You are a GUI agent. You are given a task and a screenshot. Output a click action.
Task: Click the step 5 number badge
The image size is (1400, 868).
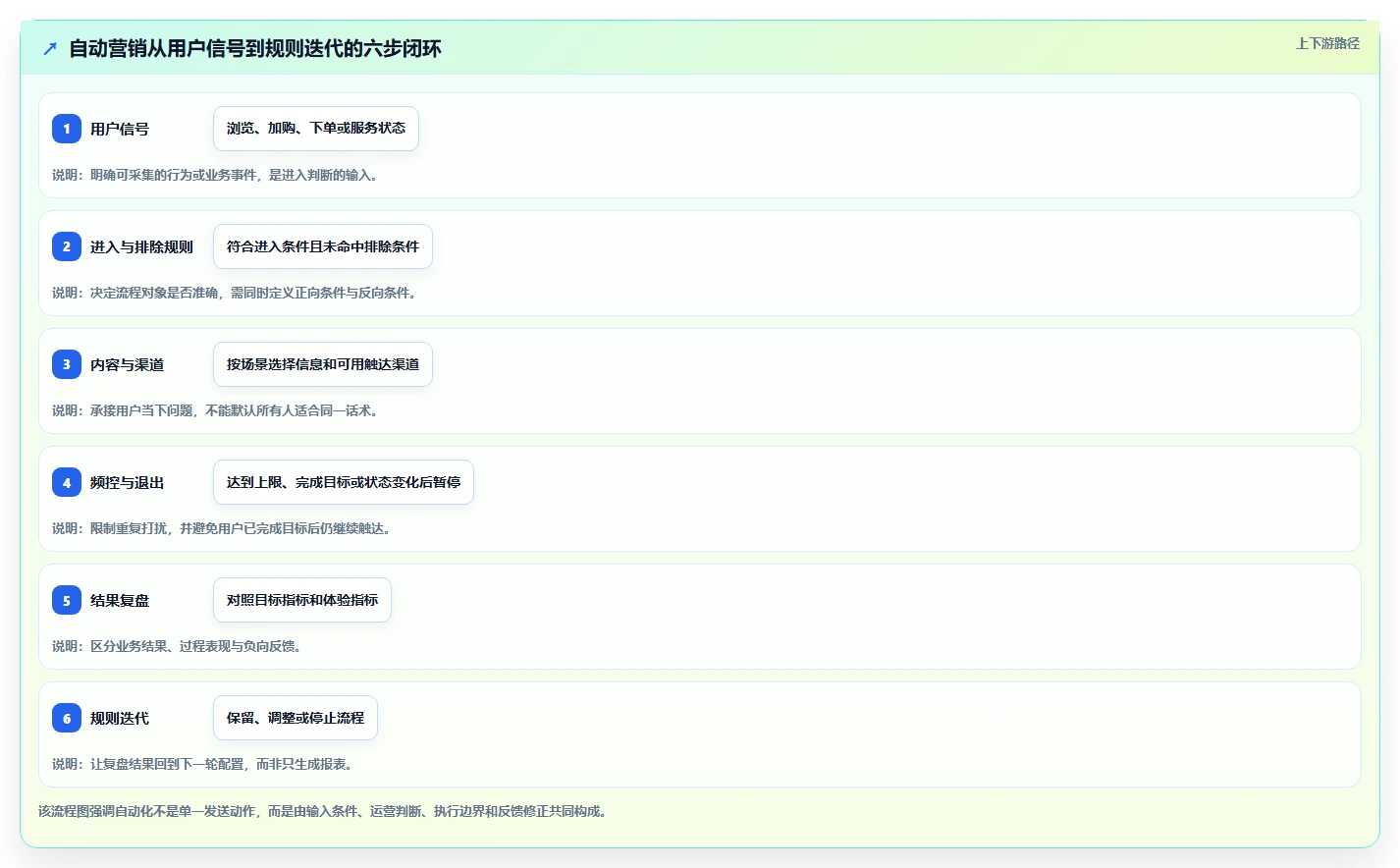tap(67, 600)
